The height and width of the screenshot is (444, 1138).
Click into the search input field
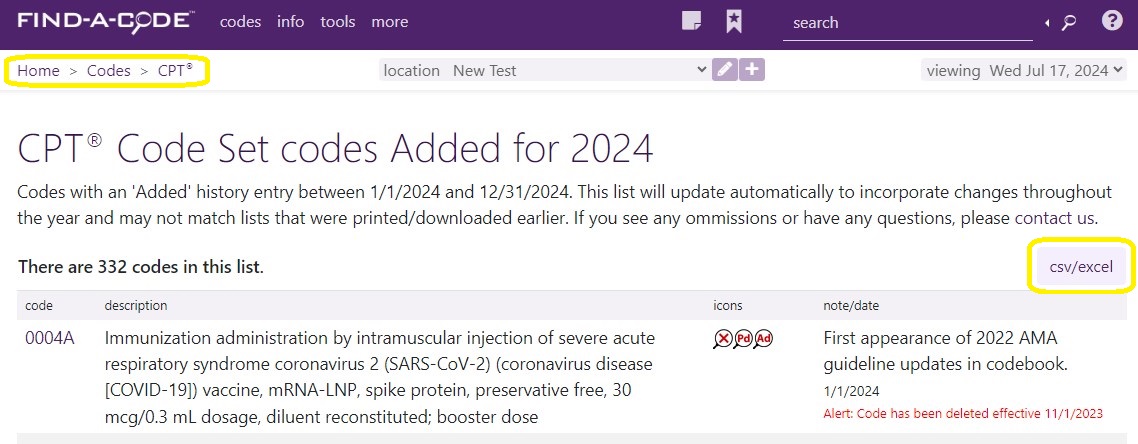pyautogui.click(x=908, y=22)
